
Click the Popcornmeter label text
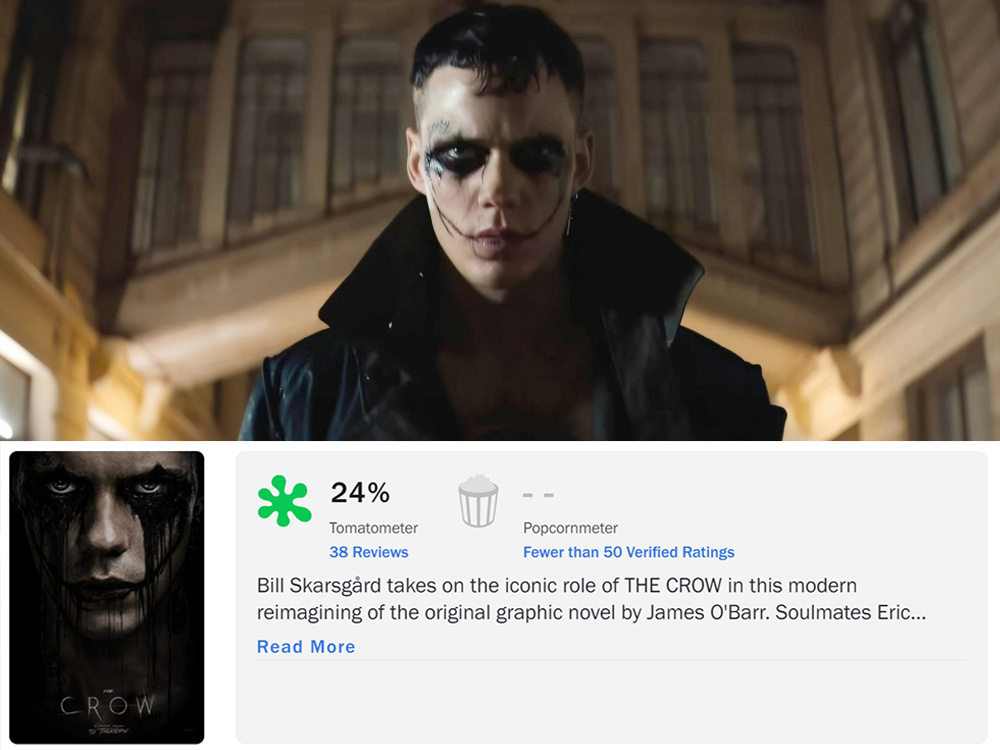pyautogui.click(x=570, y=528)
